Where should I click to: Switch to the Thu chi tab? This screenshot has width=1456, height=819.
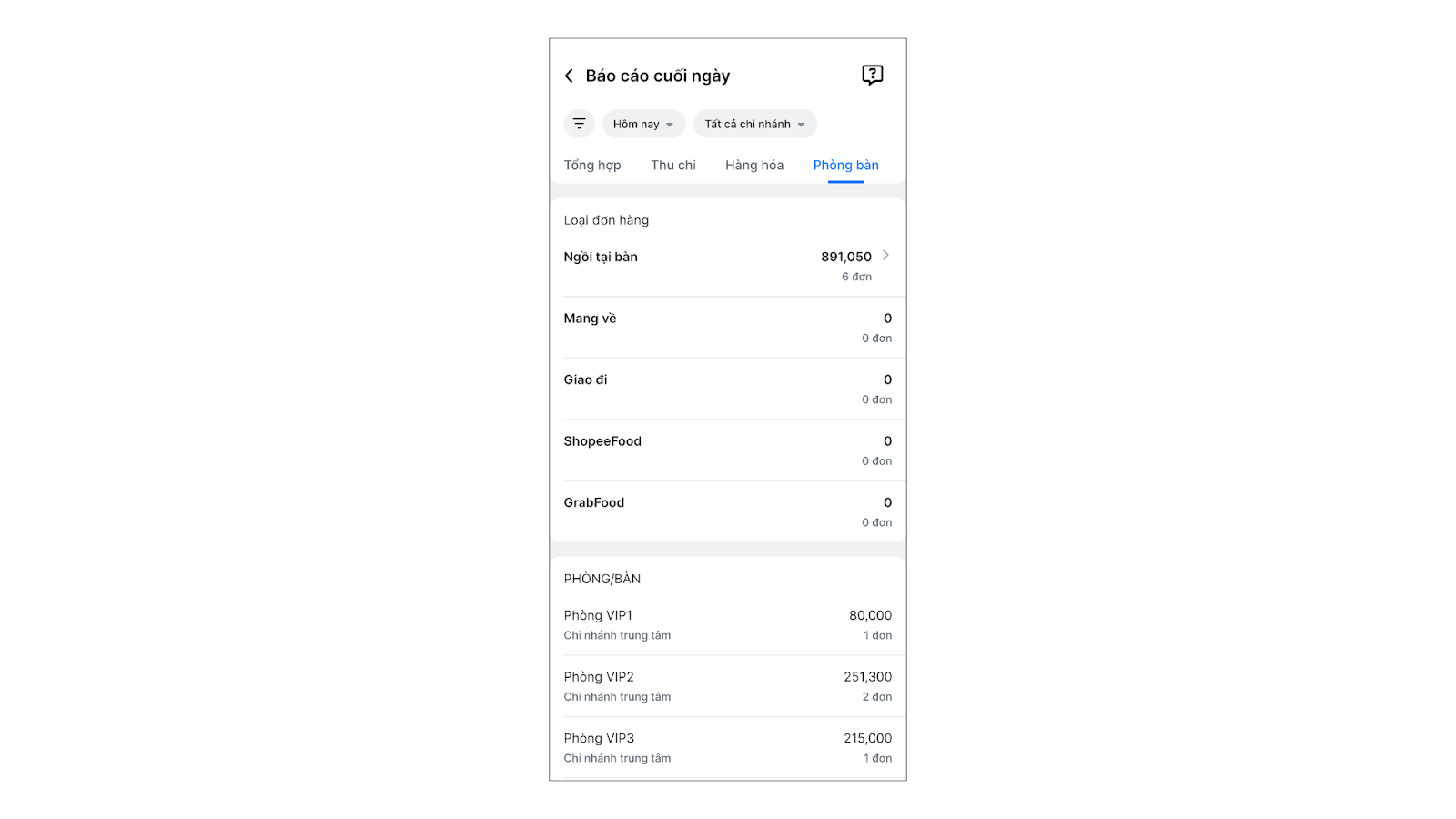[x=673, y=165]
